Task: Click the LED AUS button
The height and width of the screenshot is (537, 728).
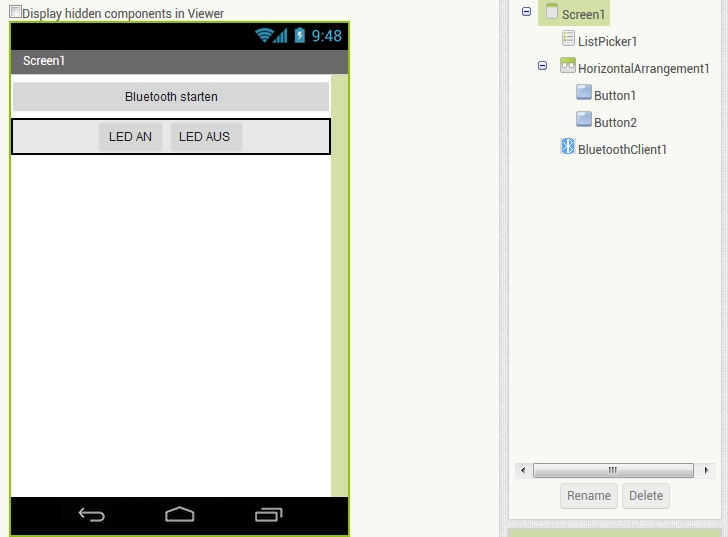Action: pos(206,136)
